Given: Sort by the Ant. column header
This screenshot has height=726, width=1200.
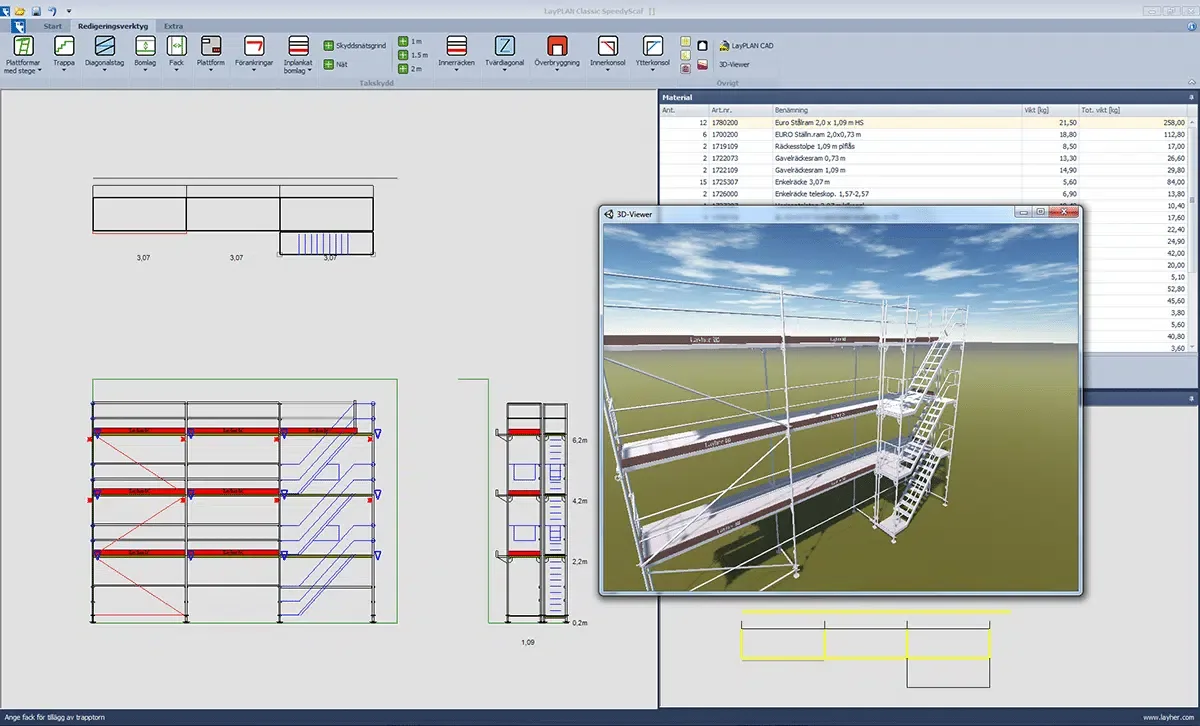Looking at the screenshot, I should pyautogui.click(x=684, y=110).
